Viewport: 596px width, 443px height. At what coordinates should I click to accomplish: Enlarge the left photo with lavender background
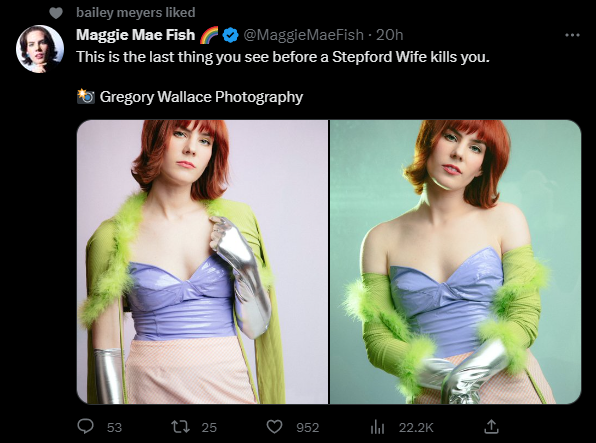pyautogui.click(x=202, y=262)
